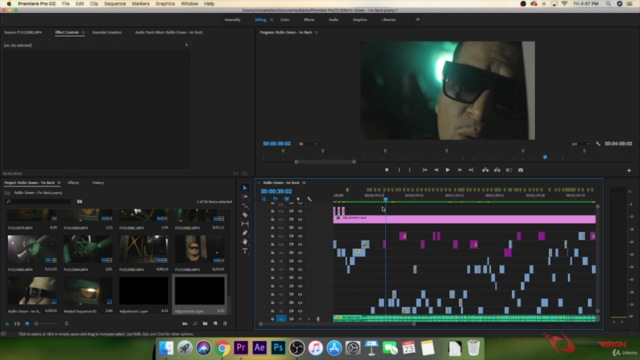Toggle lock on Adjustment Layer track
Viewport: 640px width, 360px height.
[272, 219]
